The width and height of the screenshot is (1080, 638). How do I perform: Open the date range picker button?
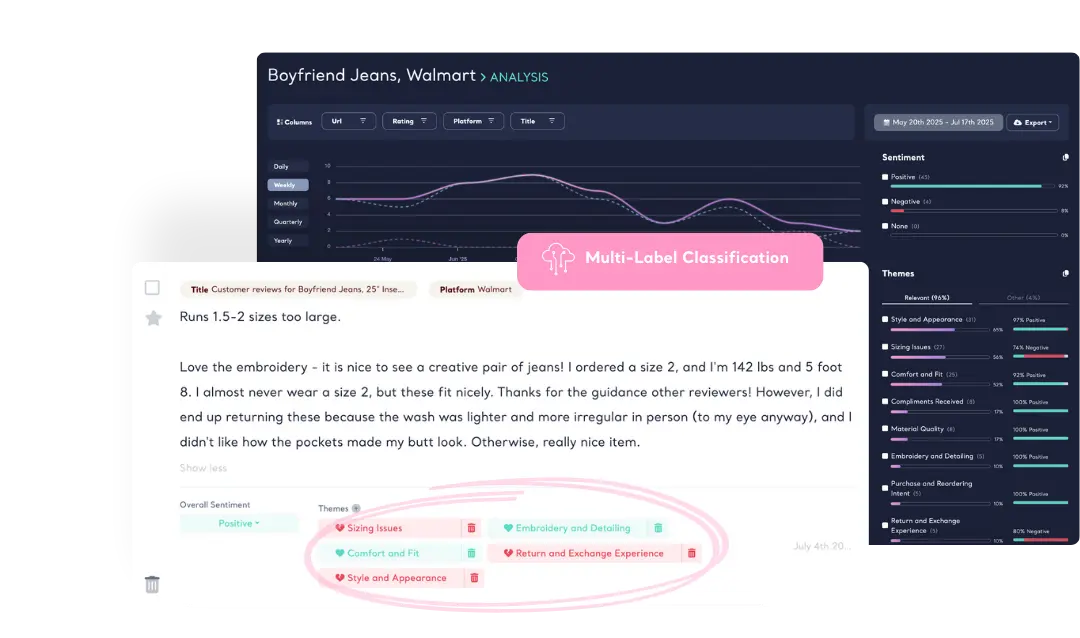pos(937,122)
